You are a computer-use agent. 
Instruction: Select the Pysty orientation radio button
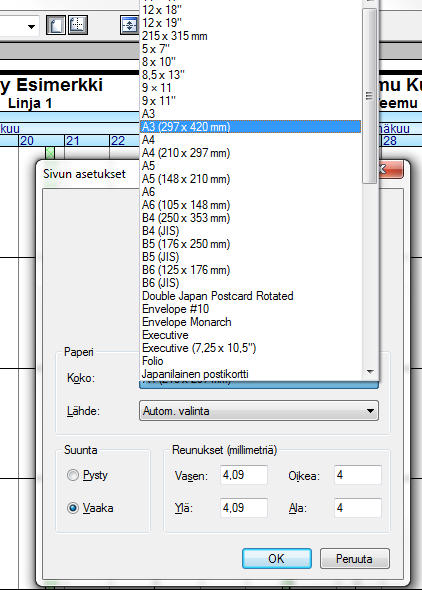pyautogui.click(x=73, y=475)
